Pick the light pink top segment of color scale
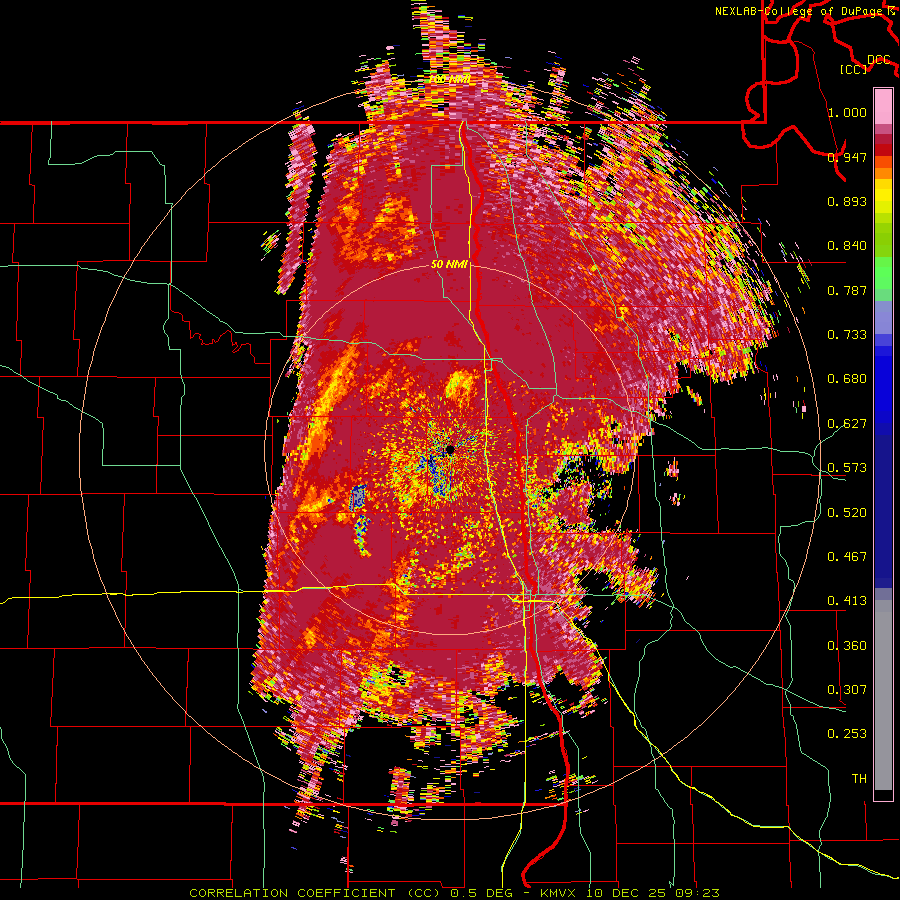Viewport: 900px width, 900px height. 883,107
